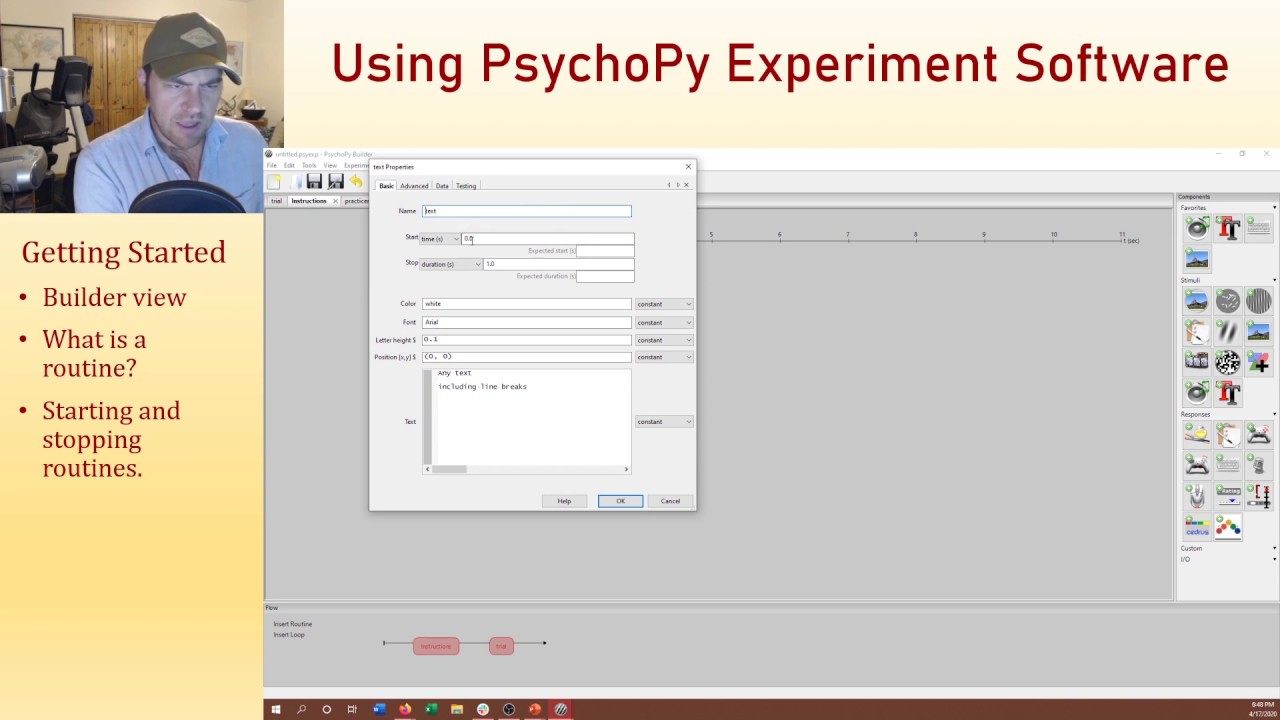Image resolution: width=1280 pixels, height=720 pixels.
Task: Close the Instructions routine tab
Action: (x=335, y=201)
